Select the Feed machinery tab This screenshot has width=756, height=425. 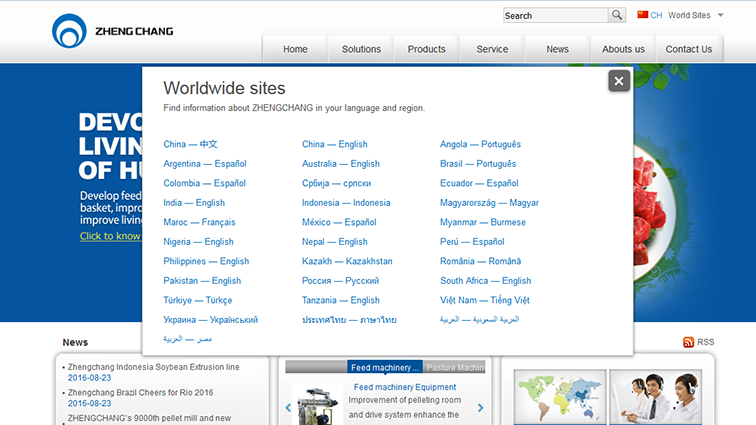point(386,367)
